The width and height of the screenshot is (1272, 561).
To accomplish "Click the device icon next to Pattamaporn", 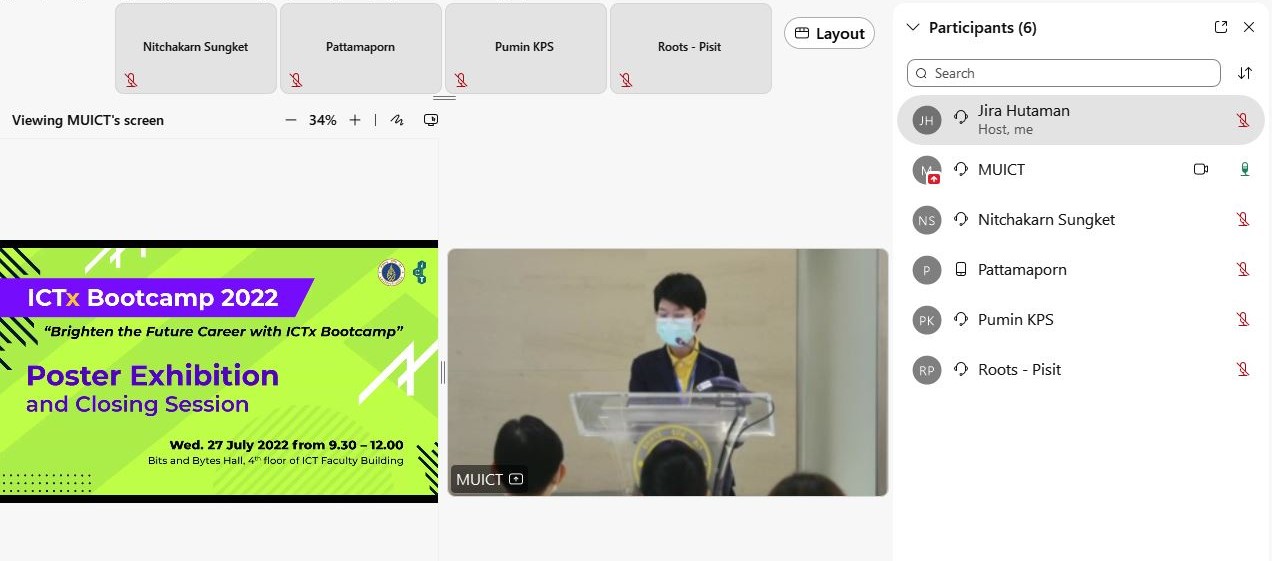I will coord(961,270).
